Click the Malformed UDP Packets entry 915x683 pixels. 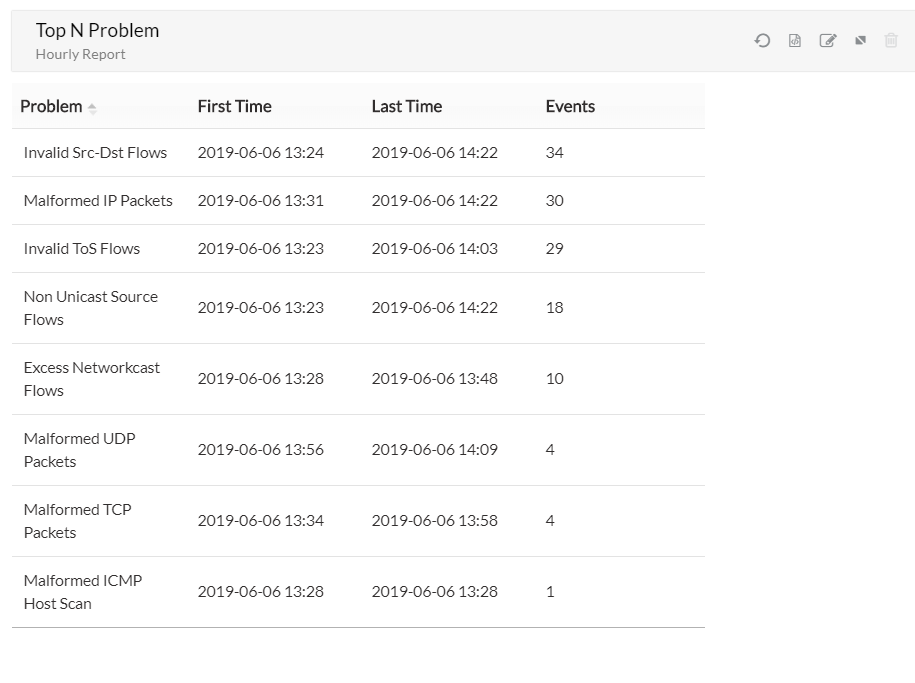[79, 450]
